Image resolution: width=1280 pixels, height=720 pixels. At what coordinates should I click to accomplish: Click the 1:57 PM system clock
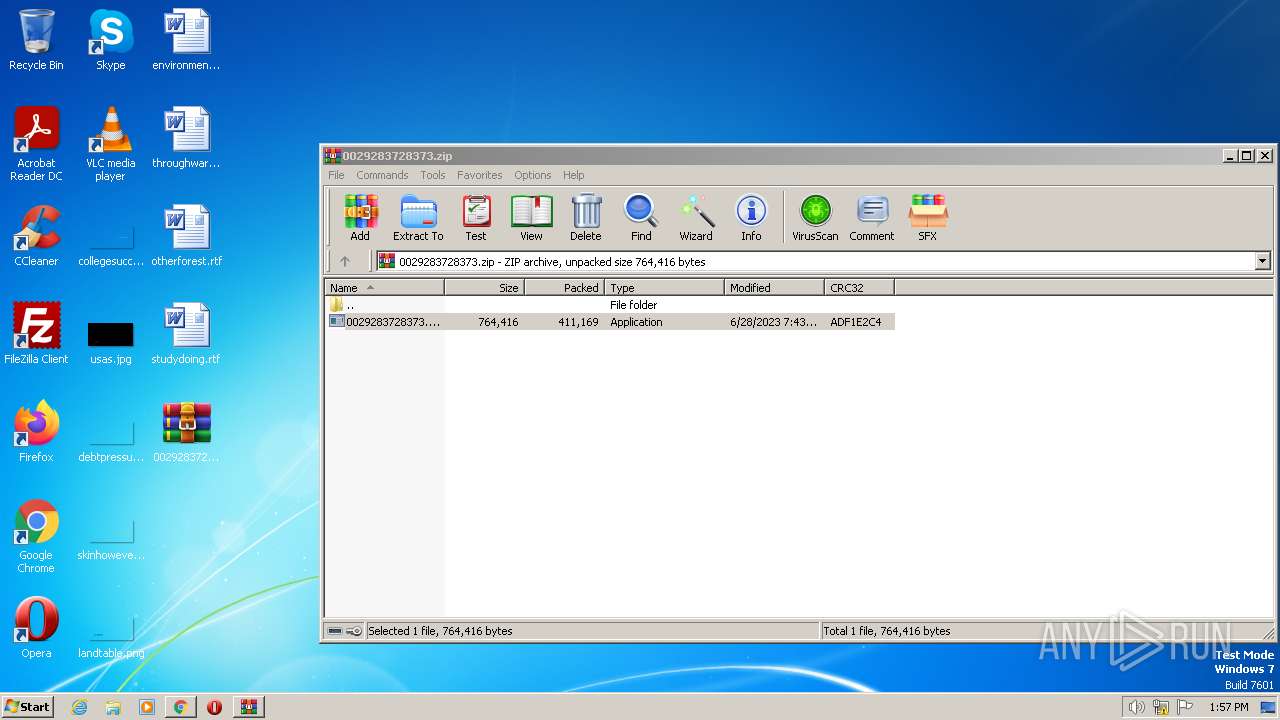[x=1228, y=707]
